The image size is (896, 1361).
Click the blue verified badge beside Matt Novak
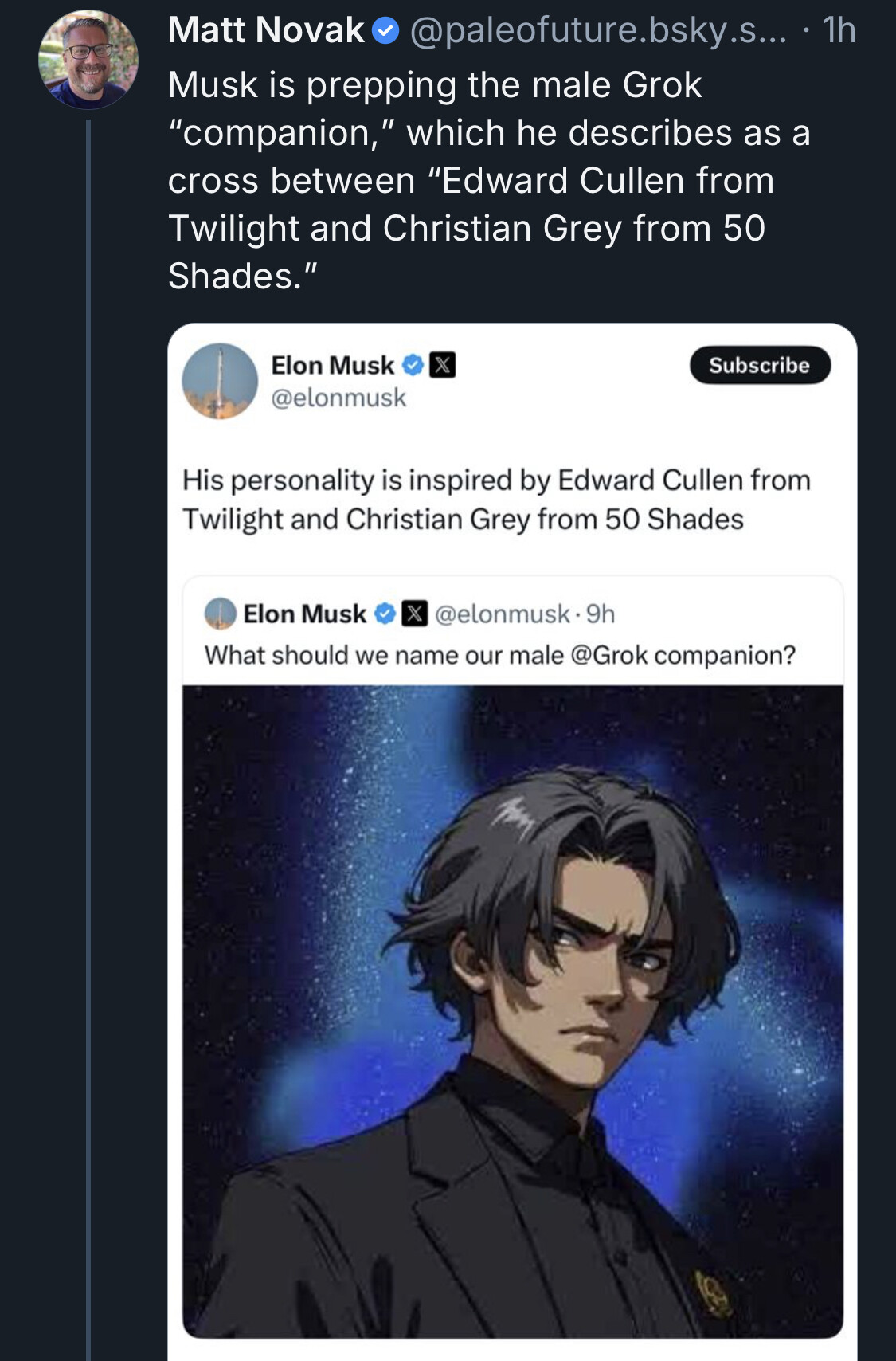[x=385, y=31]
